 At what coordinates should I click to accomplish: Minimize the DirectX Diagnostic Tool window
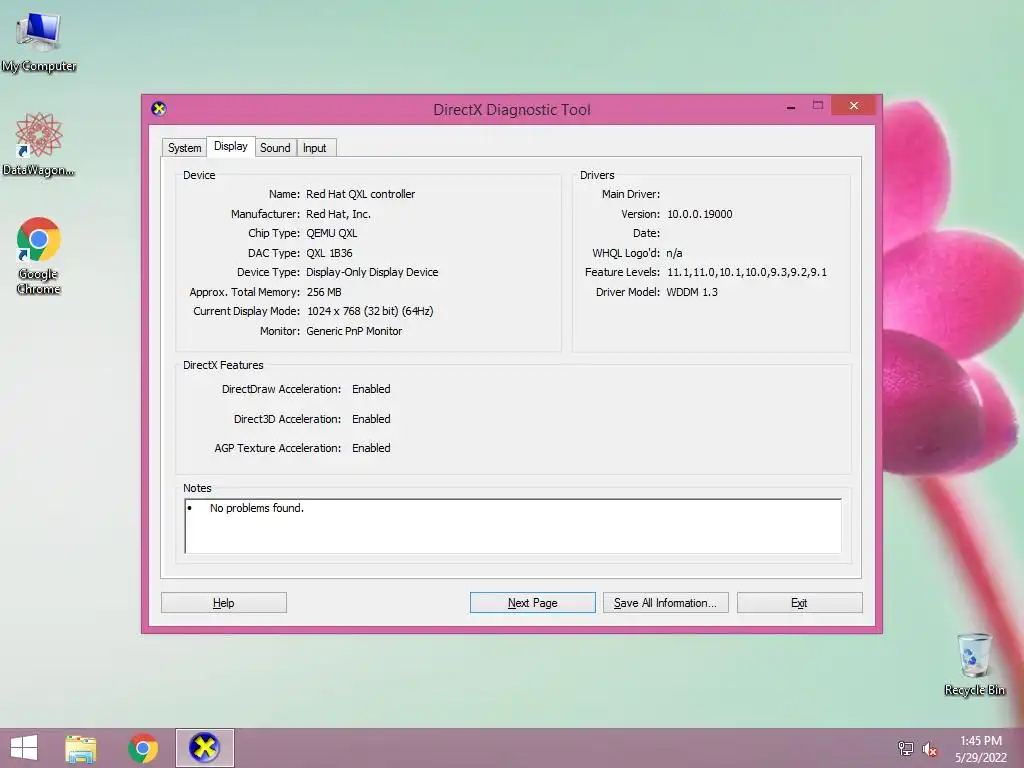pos(791,106)
